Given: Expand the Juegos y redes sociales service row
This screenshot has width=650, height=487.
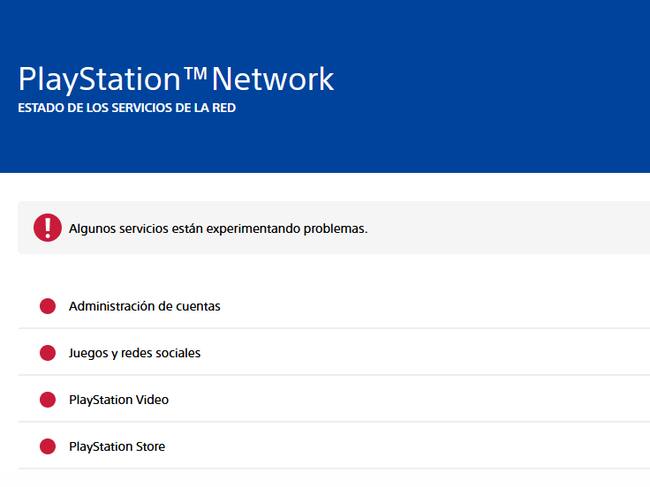Looking at the screenshot, I should click(x=400, y=353).
